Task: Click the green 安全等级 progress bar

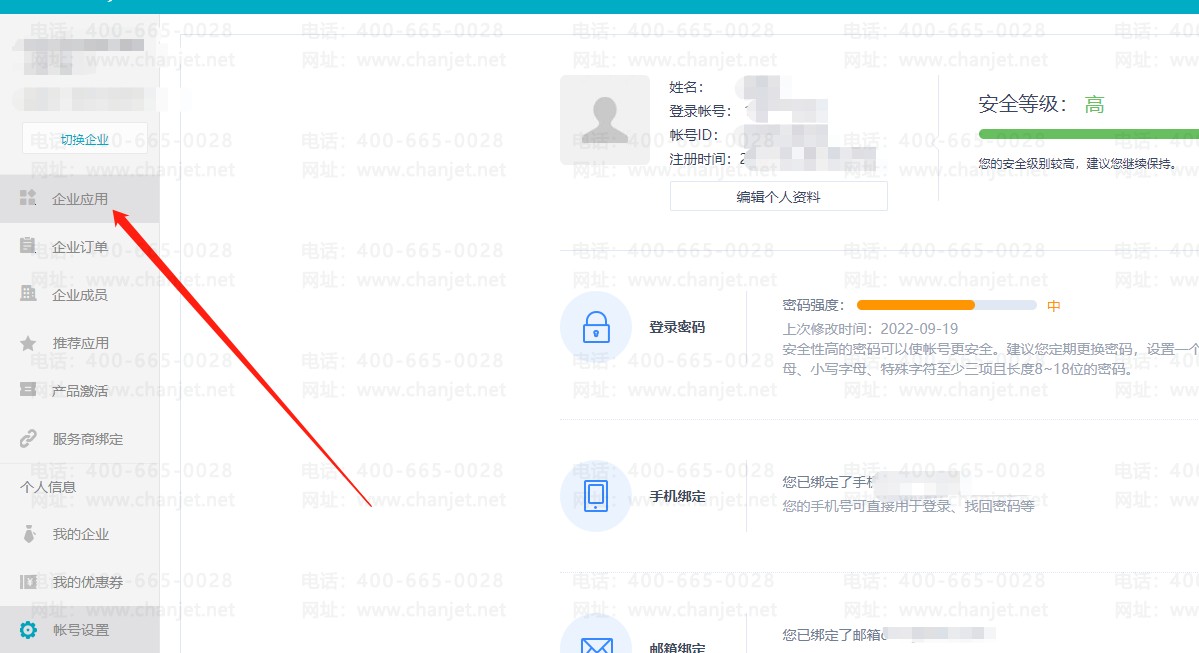Action: click(x=1088, y=134)
